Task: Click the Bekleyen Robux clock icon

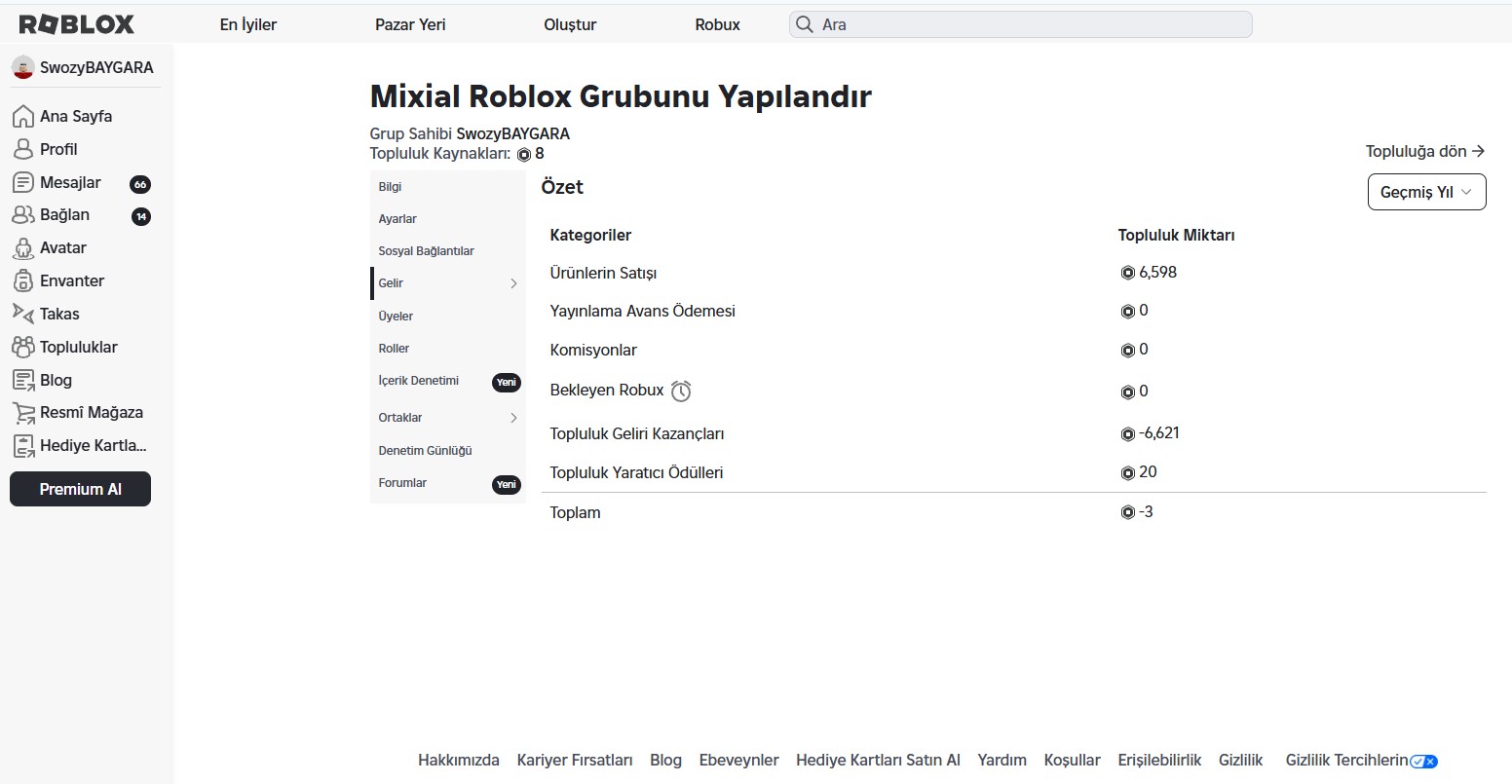Action: [x=681, y=391]
